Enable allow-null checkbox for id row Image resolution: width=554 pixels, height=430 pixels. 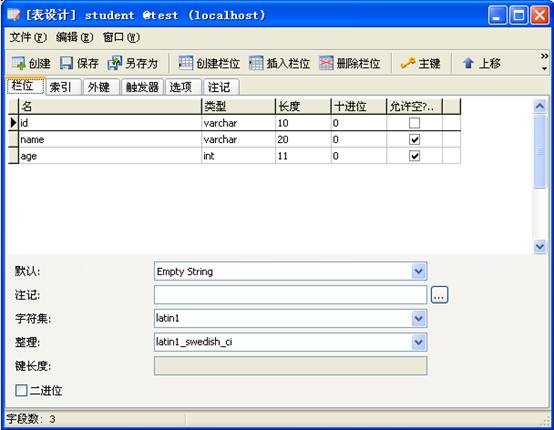point(414,123)
